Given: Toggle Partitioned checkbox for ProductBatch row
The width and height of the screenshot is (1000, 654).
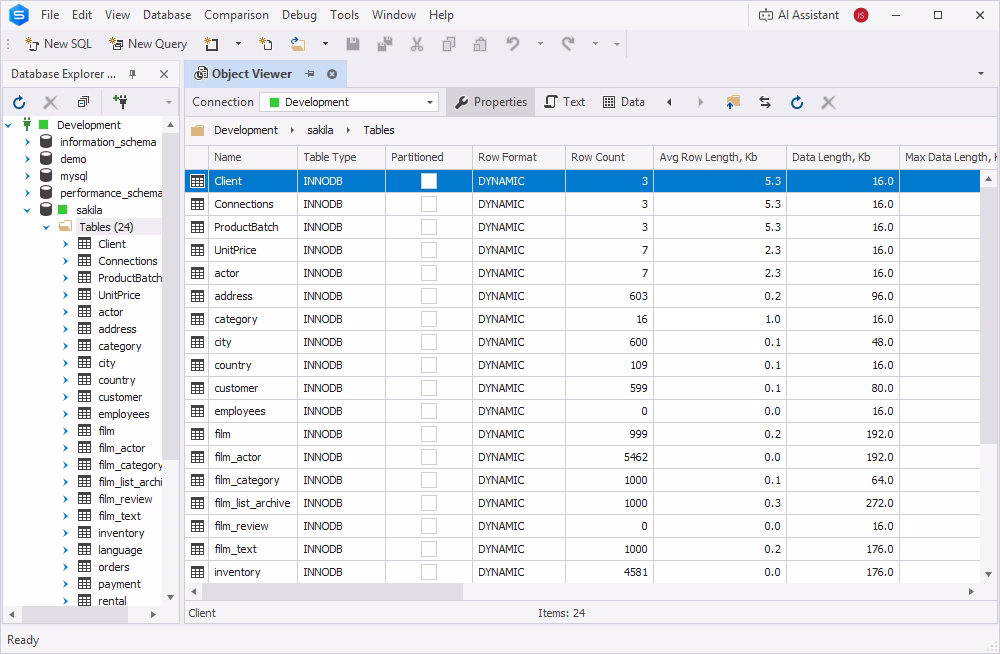Looking at the screenshot, I should pyautogui.click(x=429, y=227).
